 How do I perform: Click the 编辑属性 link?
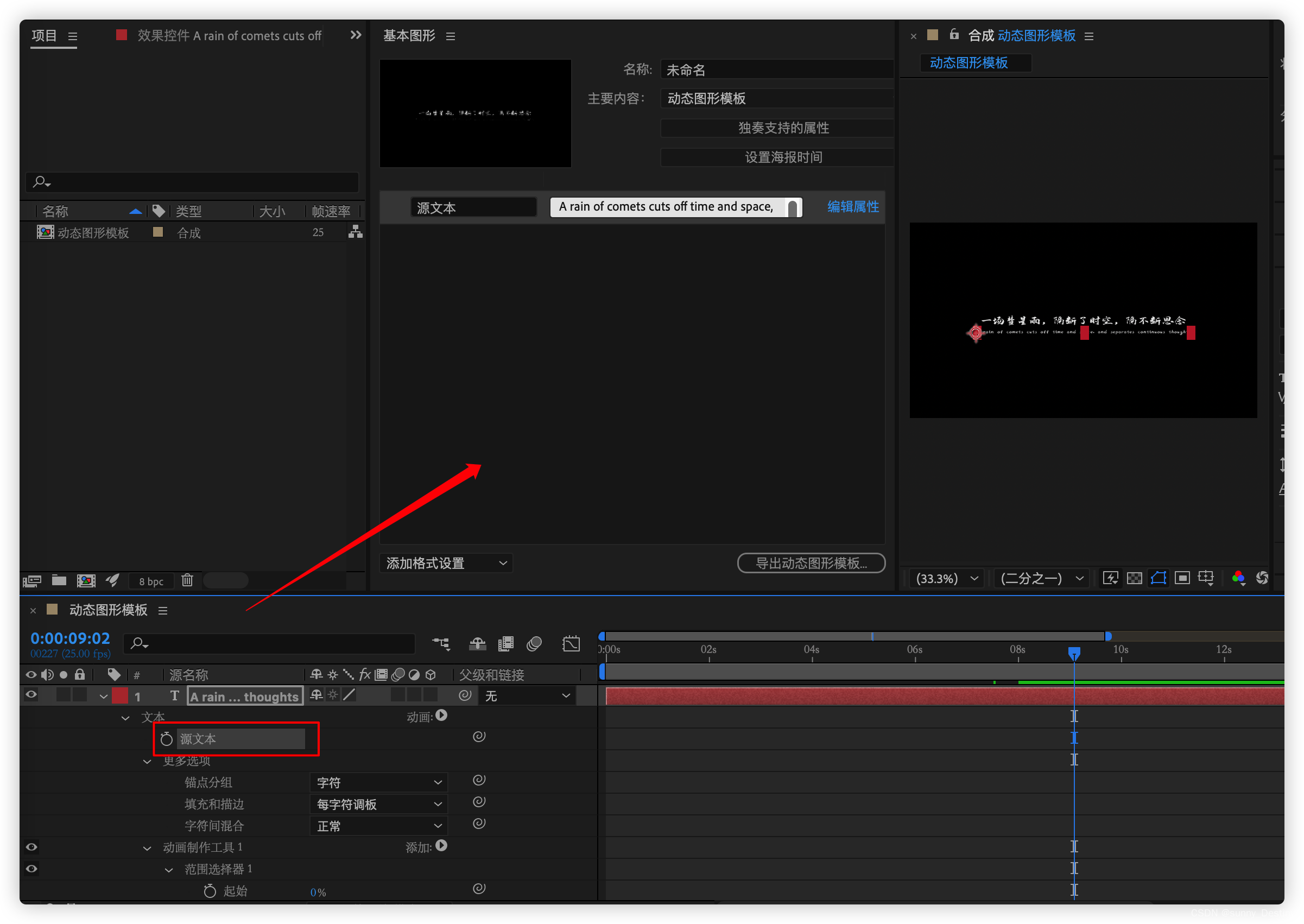point(853,206)
